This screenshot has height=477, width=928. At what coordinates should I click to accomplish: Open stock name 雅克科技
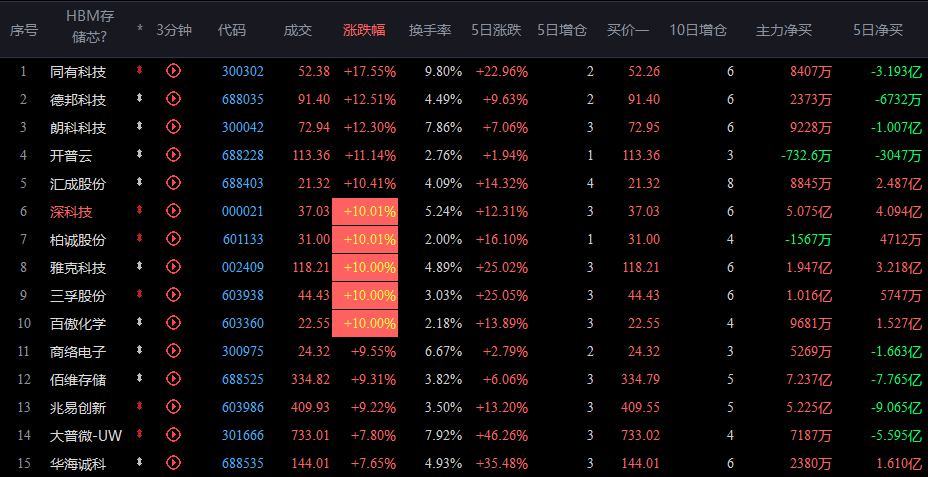[78, 268]
